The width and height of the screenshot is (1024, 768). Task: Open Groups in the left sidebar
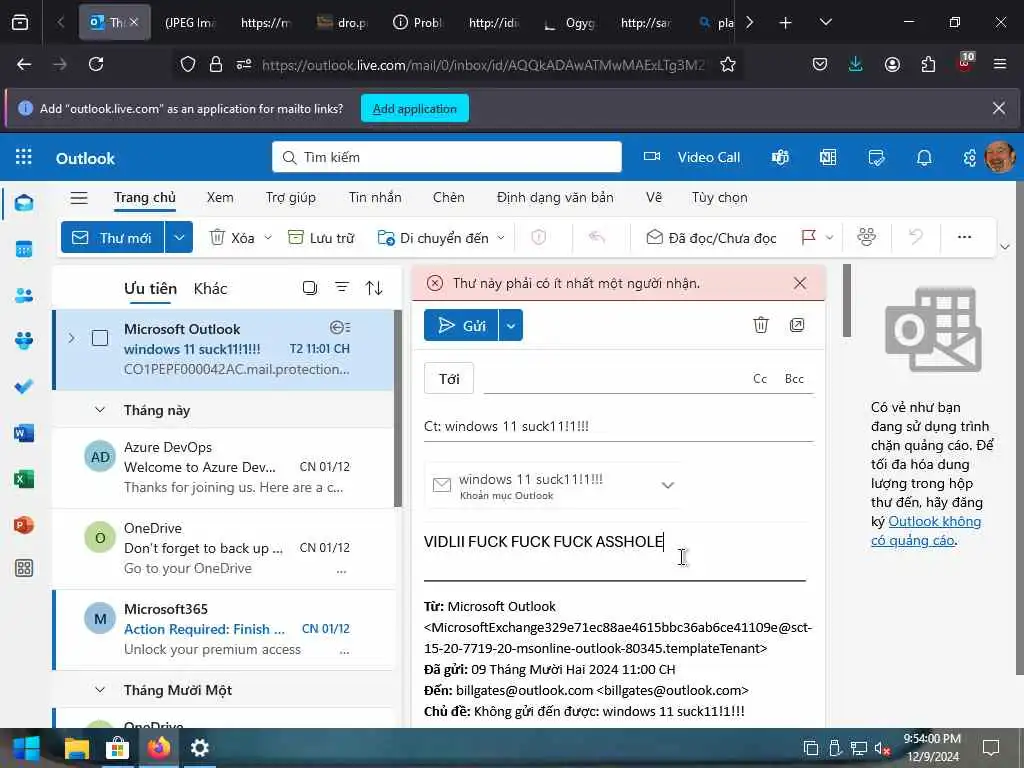coord(24,340)
